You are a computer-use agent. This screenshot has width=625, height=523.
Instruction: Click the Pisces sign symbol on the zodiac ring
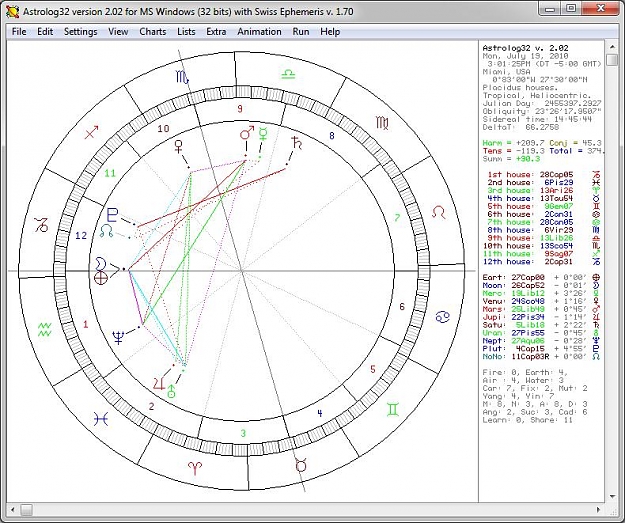[x=101, y=419]
